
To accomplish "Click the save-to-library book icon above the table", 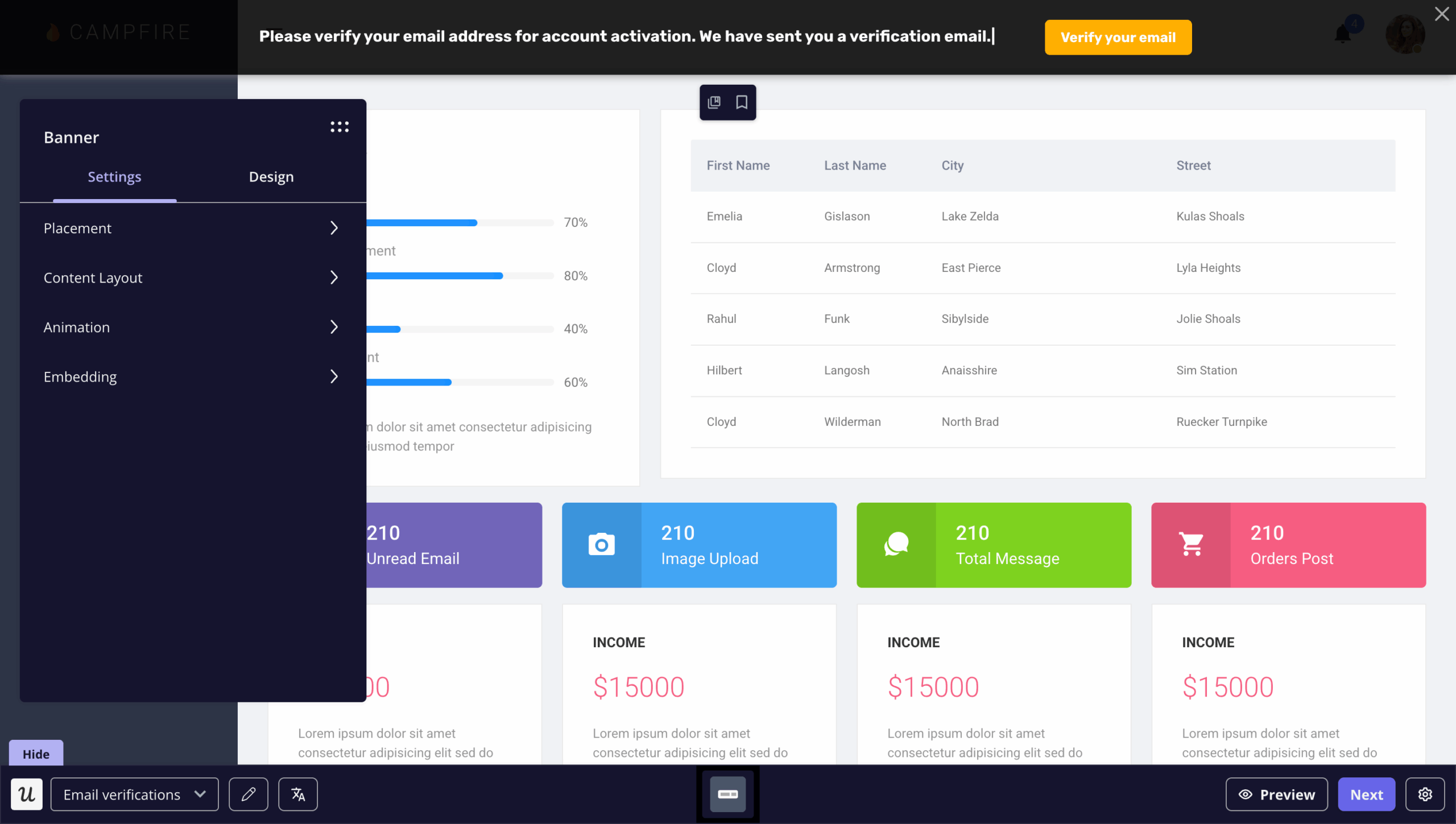I will tap(714, 102).
